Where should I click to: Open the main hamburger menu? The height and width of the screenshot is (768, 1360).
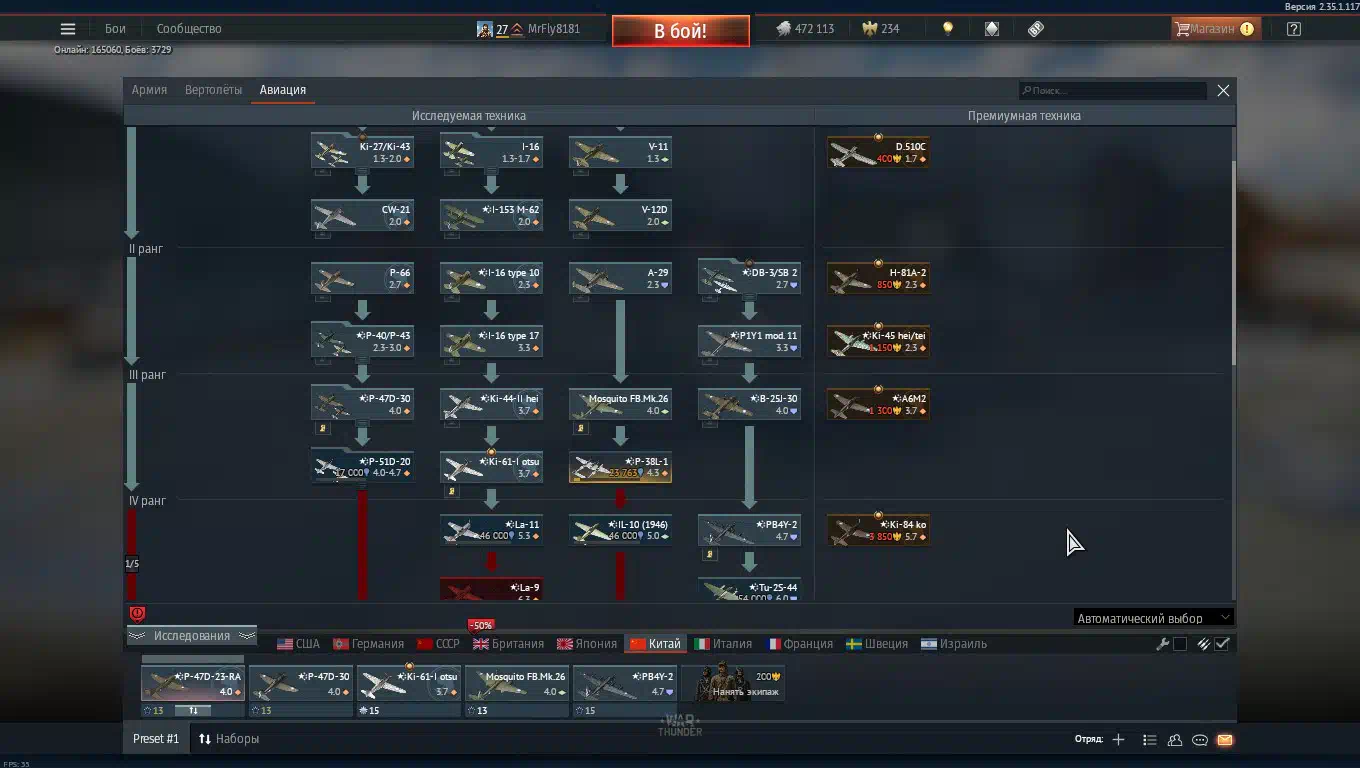68,29
